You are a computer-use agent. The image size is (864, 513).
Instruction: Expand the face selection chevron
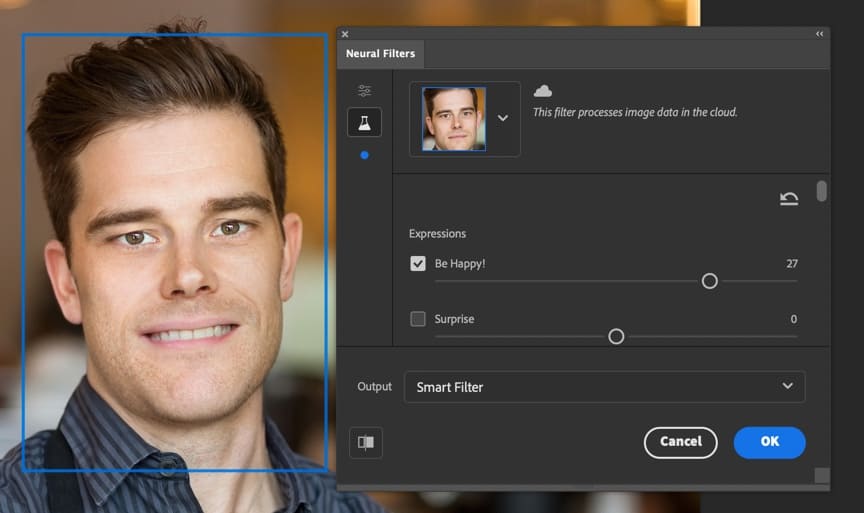click(503, 118)
